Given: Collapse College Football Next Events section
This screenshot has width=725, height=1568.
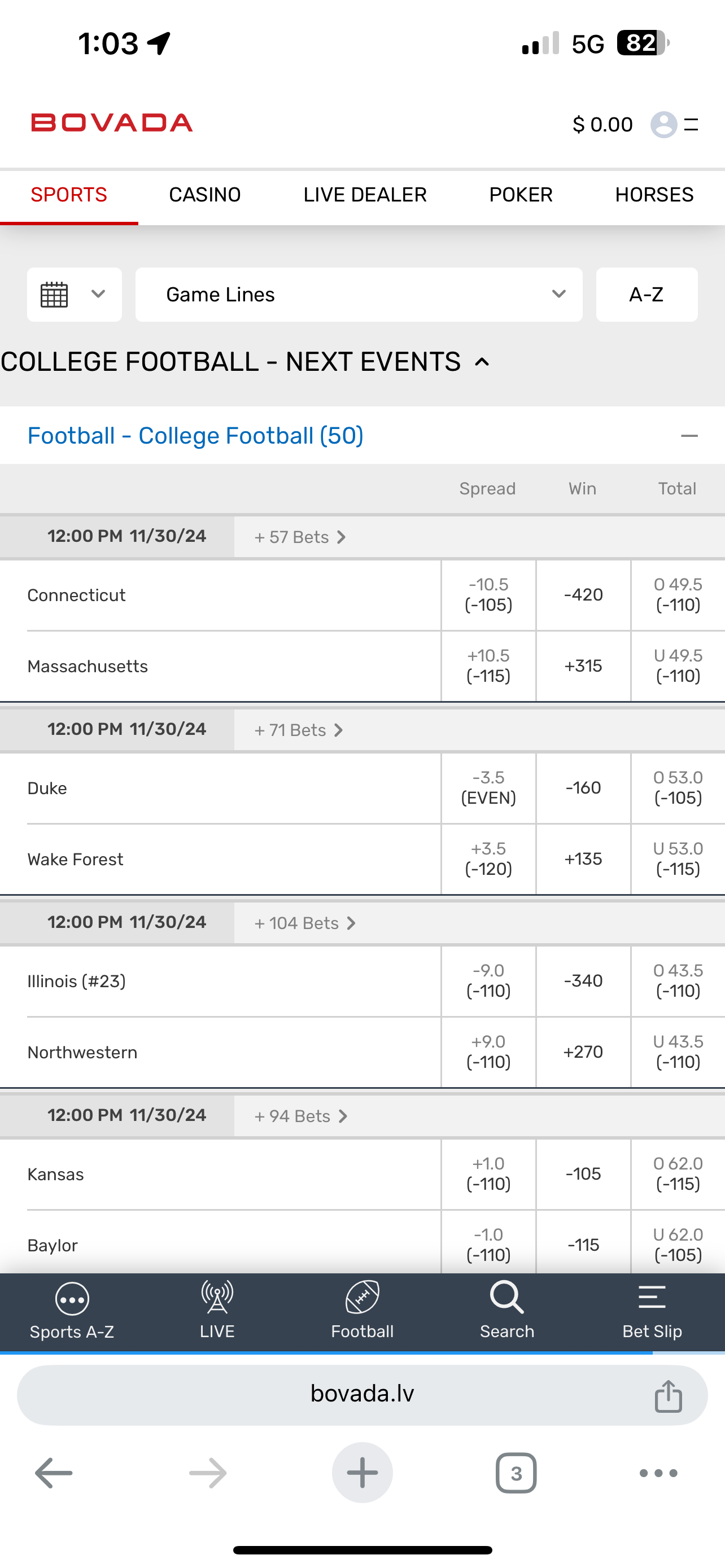Looking at the screenshot, I should [482, 362].
